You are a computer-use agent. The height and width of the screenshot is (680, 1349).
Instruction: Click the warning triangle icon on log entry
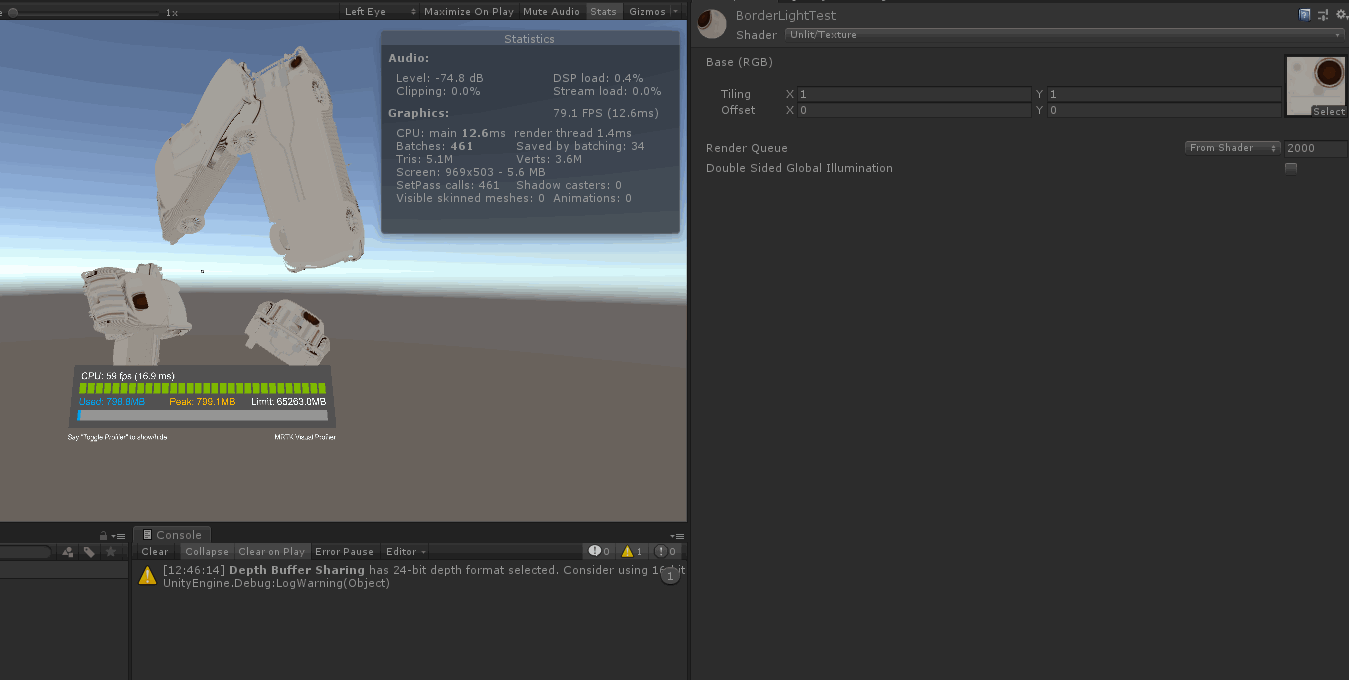point(147,575)
